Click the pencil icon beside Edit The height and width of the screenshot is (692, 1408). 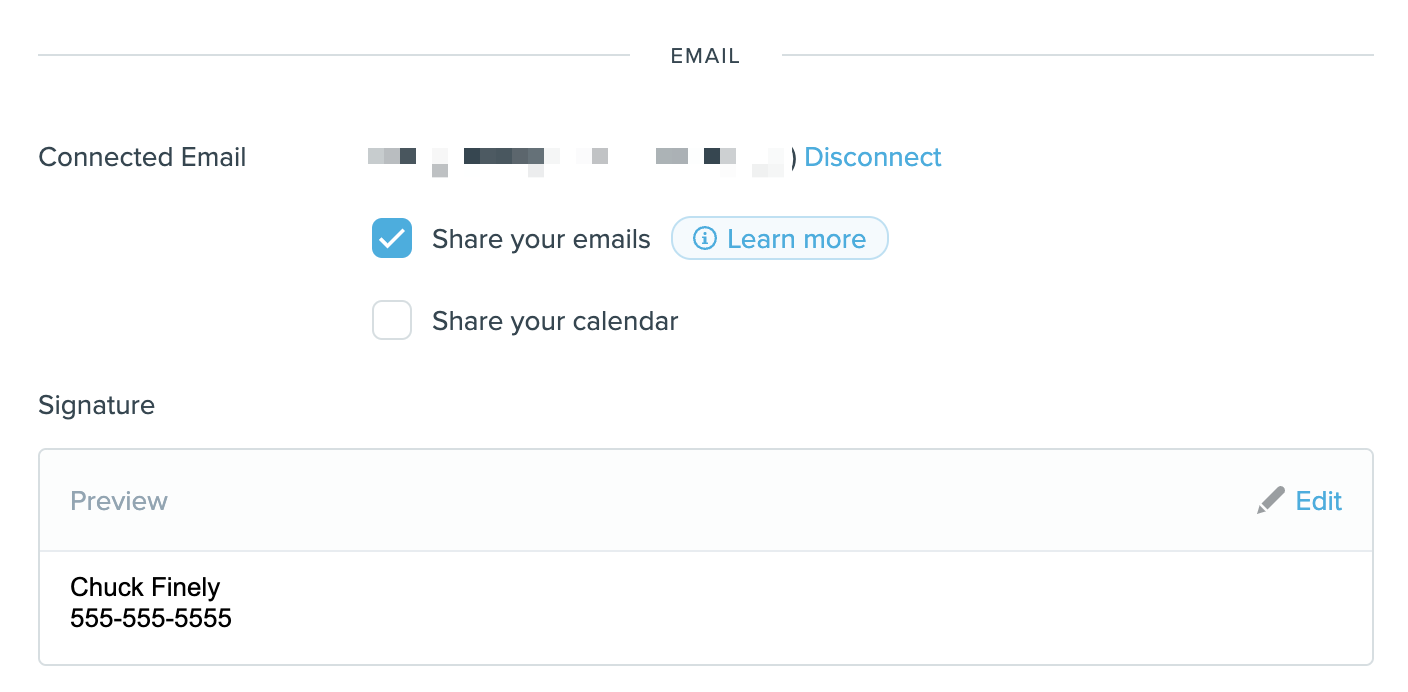(1270, 500)
